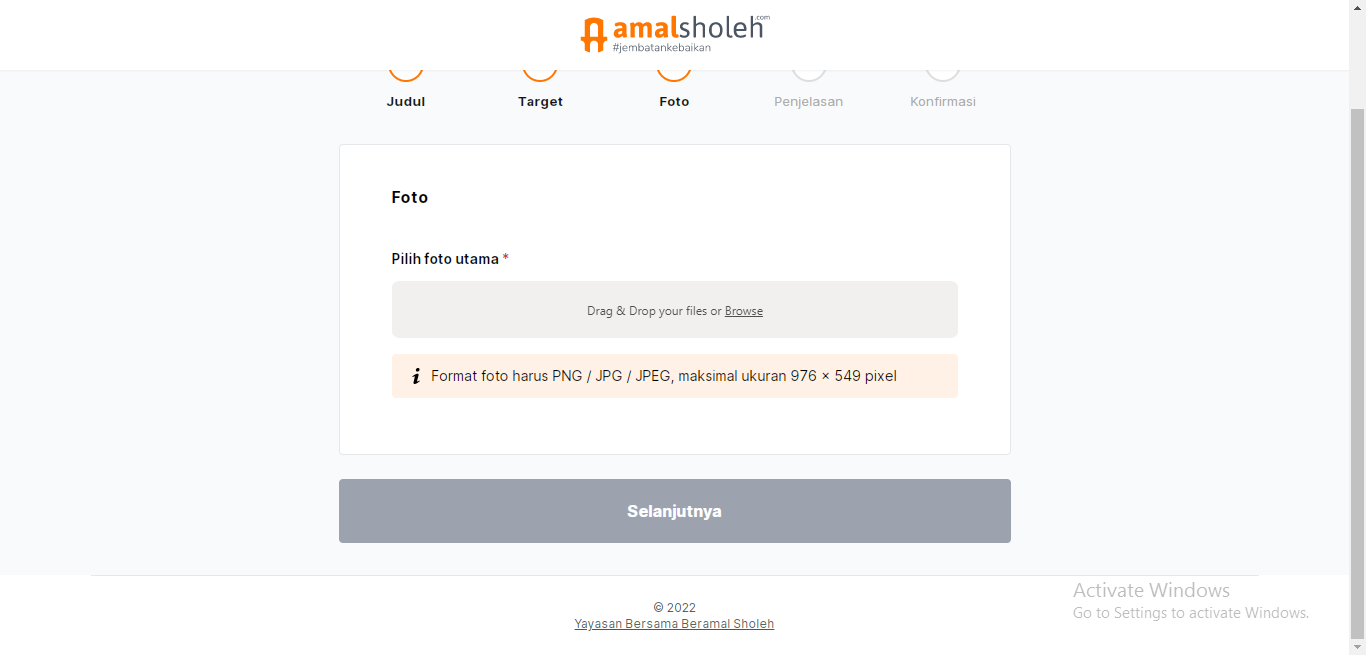1366x655 pixels.
Task: Switch to the Target wizard step
Action: [x=540, y=101]
